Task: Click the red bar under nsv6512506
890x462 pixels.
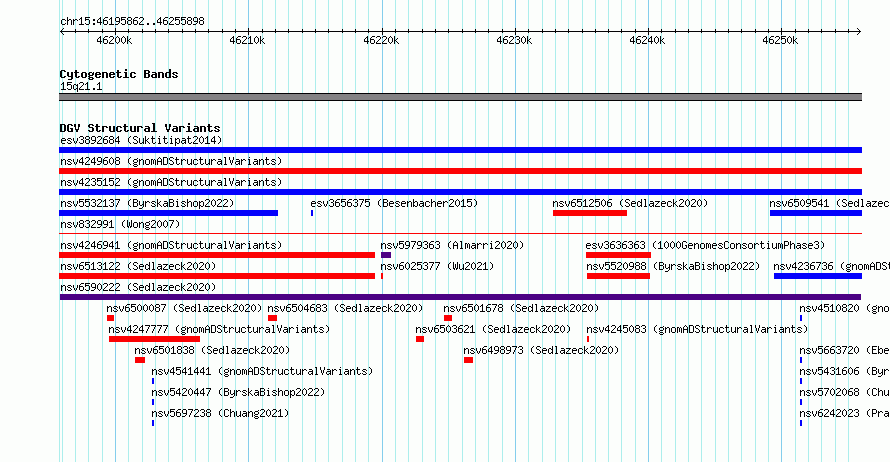Action: [590, 213]
